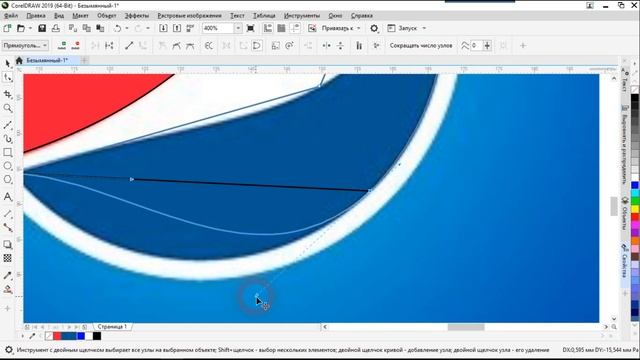Select the Rectangle tool
This screenshot has height=360, width=640.
coord(7,152)
